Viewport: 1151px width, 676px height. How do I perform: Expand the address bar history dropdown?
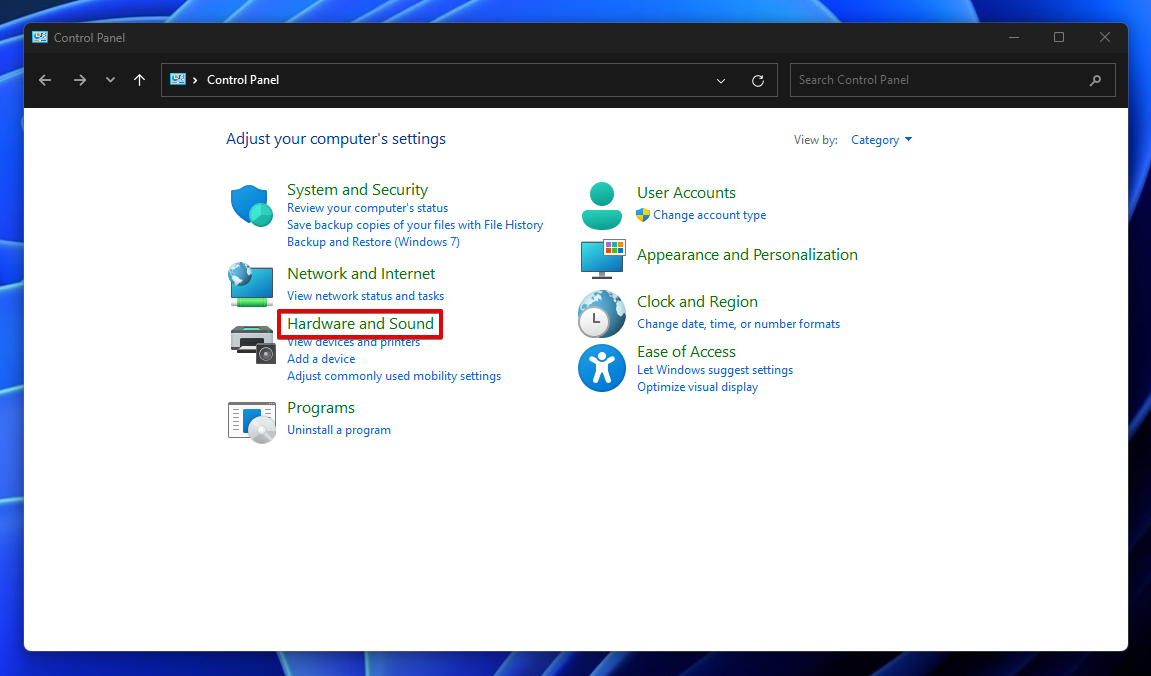[x=721, y=81]
